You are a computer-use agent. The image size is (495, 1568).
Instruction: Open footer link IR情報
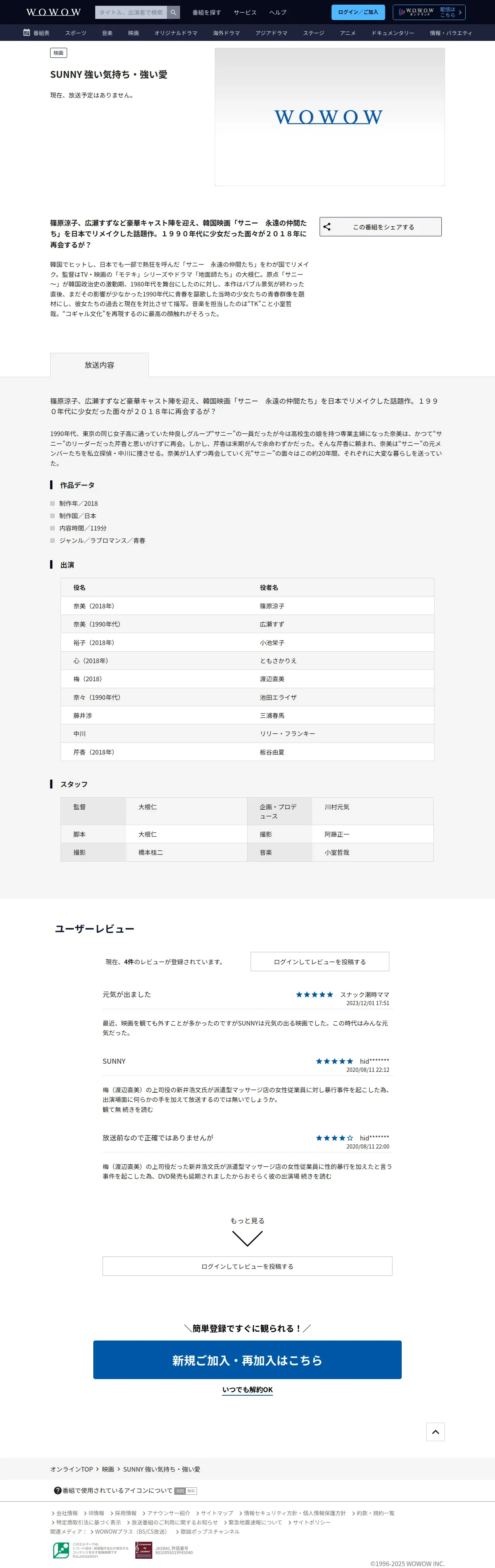coord(96,1513)
